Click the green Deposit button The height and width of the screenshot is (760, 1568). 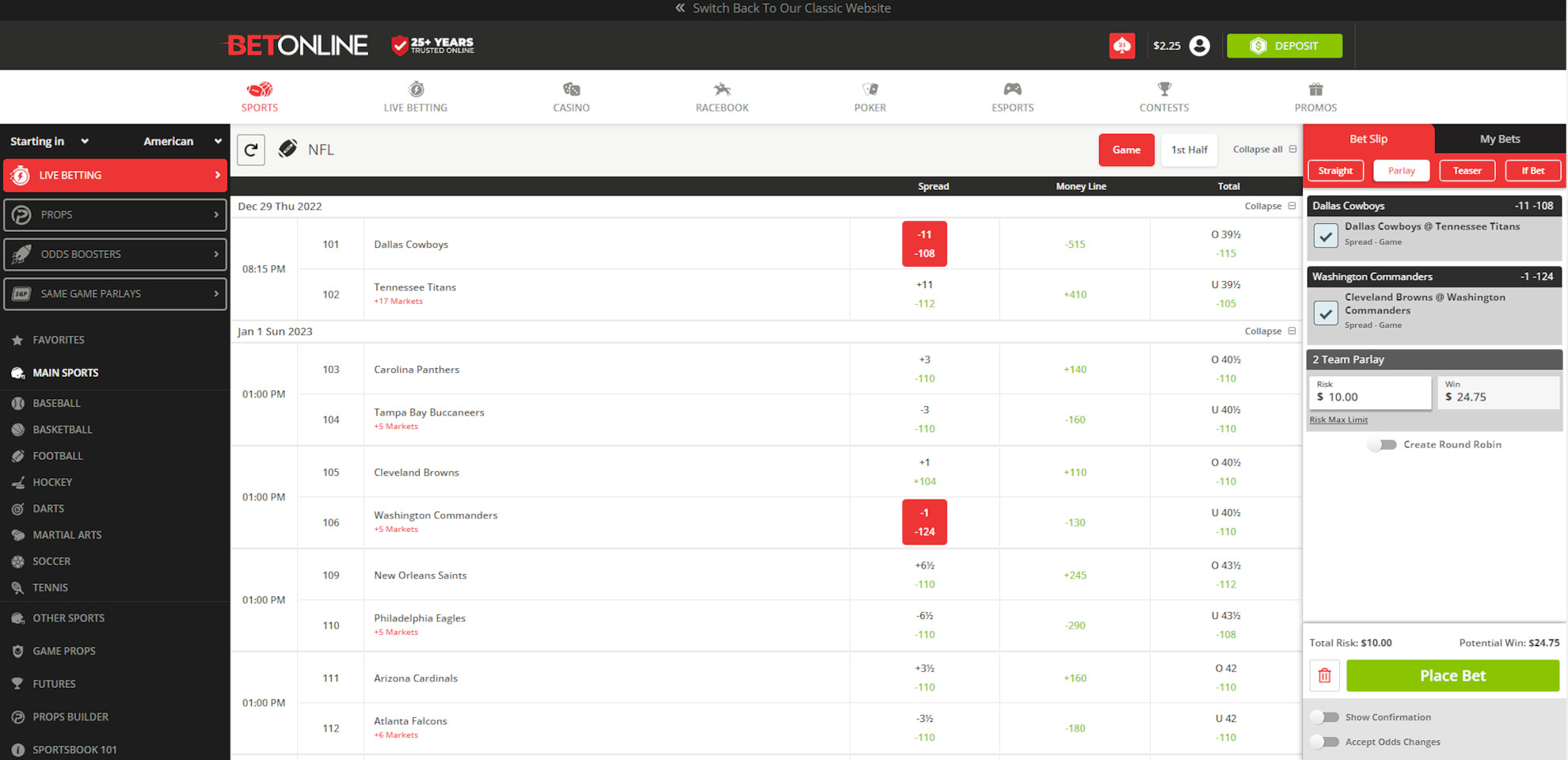1284,46
